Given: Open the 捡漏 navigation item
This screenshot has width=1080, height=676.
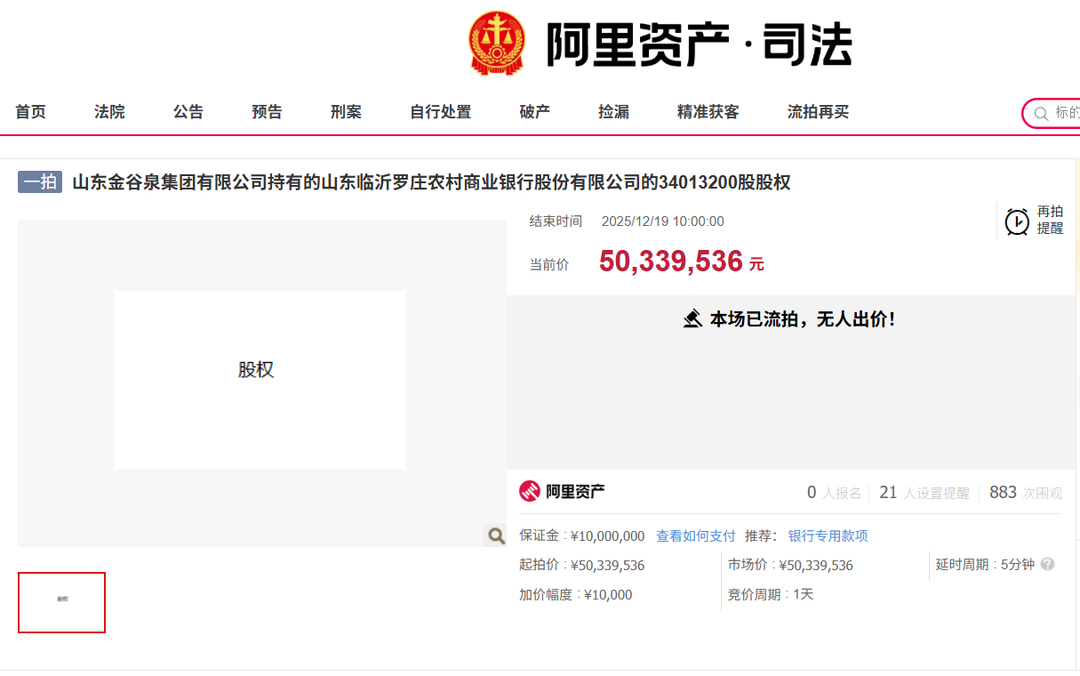Looking at the screenshot, I should click(614, 112).
